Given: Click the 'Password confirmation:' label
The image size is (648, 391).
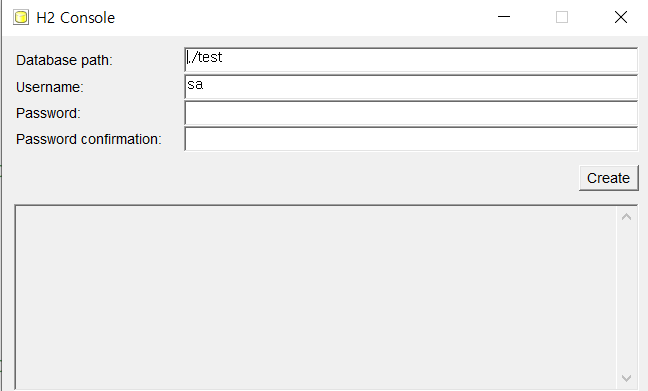Looking at the screenshot, I should pos(88,139).
